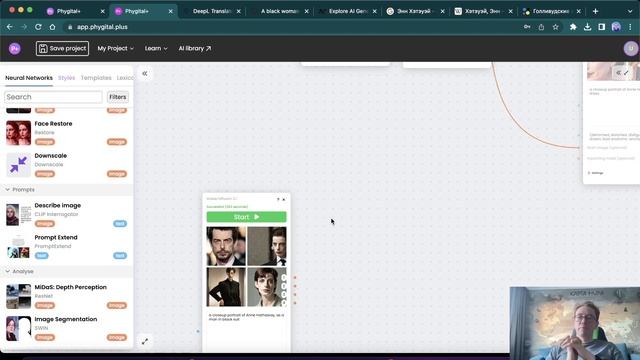Click the password key icon
This screenshot has height=360, width=640.
click(527, 27)
